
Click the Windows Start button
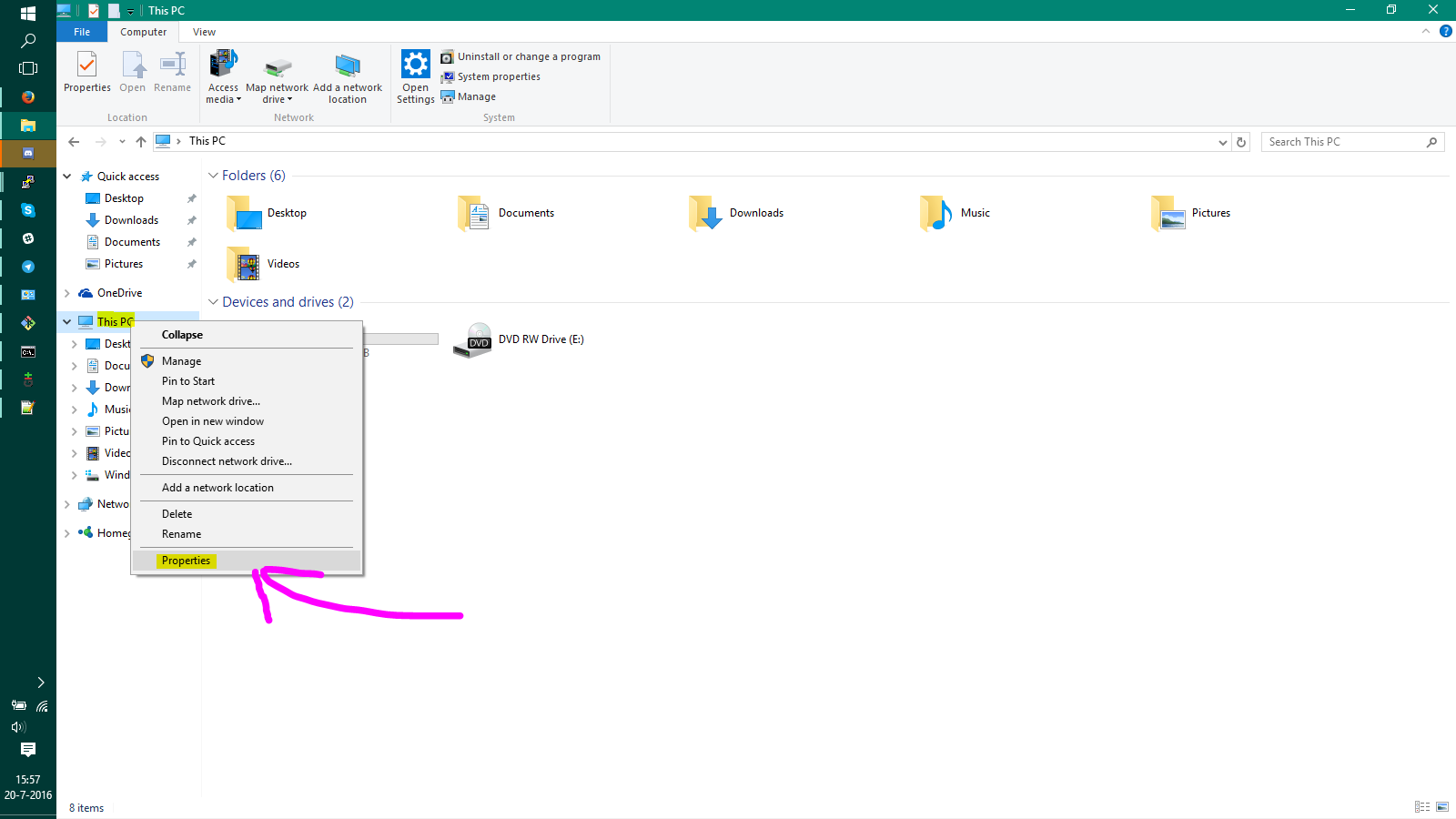point(28,13)
